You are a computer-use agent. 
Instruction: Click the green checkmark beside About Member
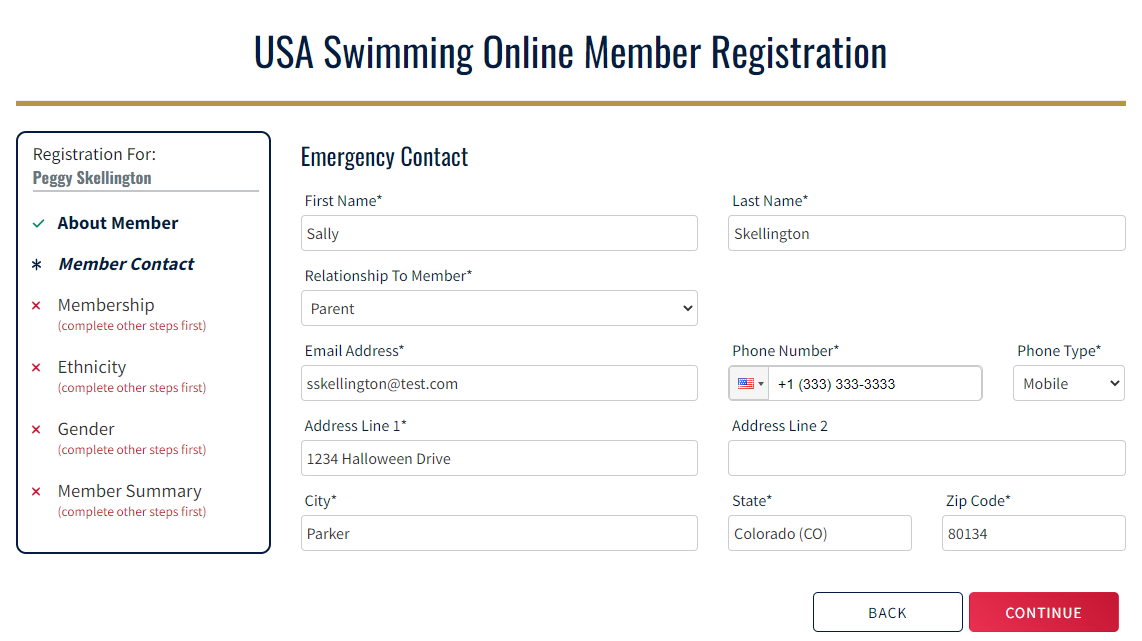point(38,224)
